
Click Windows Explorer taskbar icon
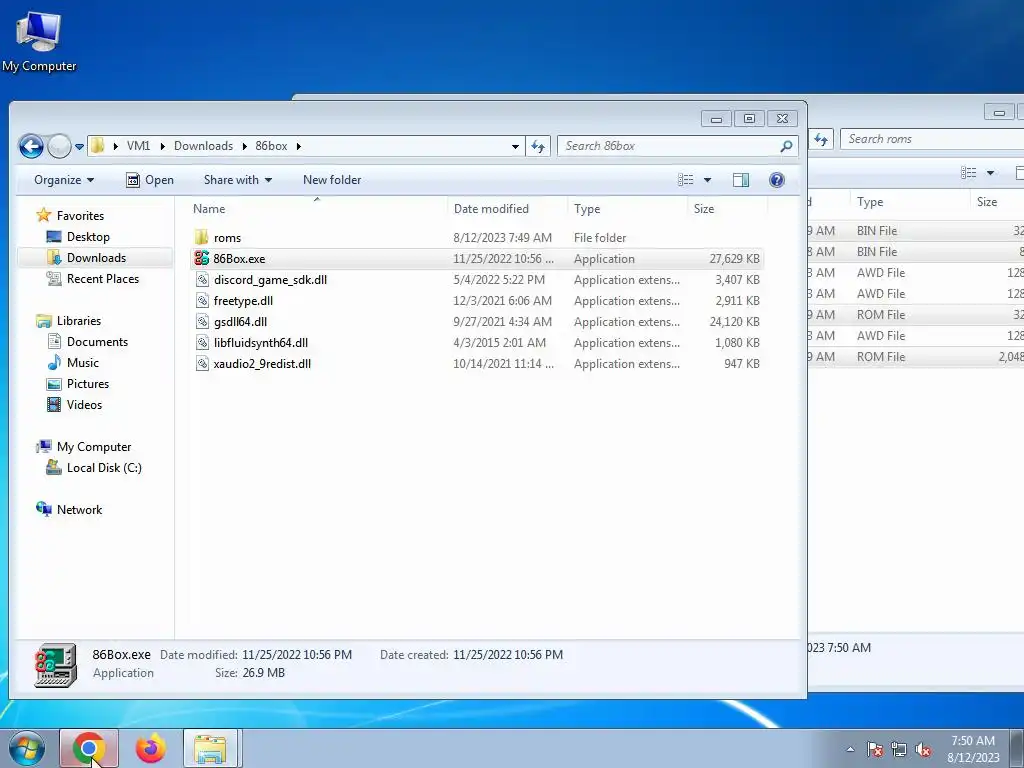pyautogui.click(x=212, y=748)
